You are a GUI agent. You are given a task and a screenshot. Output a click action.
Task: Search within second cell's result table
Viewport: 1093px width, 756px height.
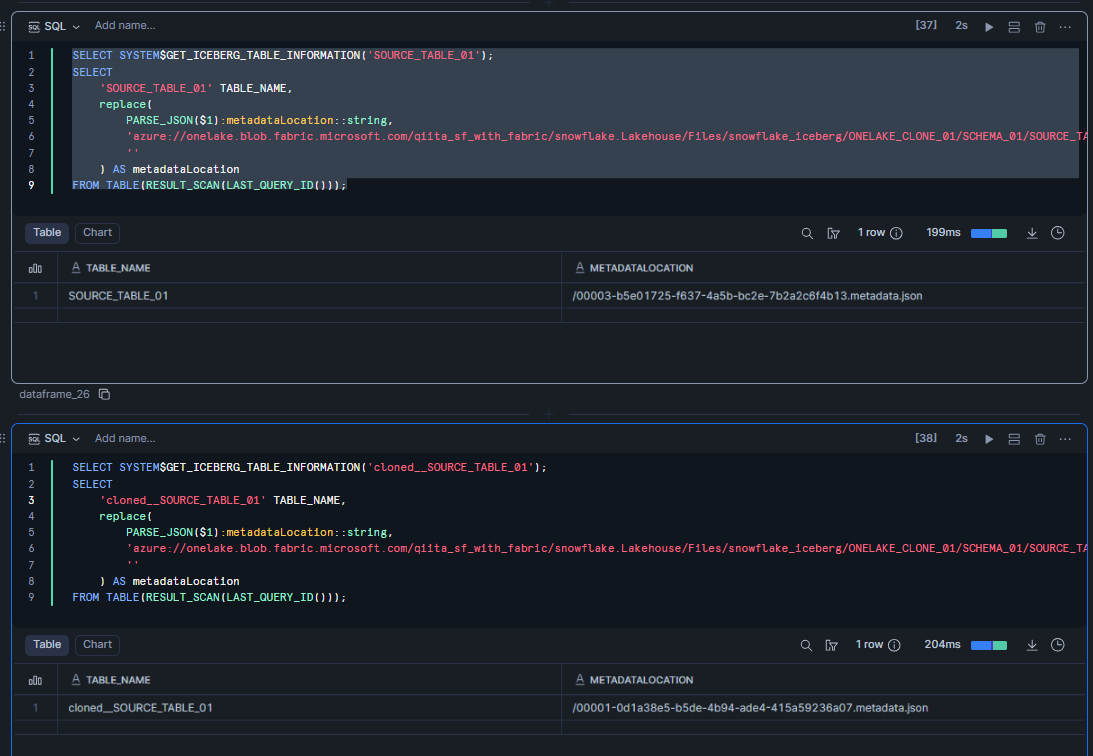[807, 645]
